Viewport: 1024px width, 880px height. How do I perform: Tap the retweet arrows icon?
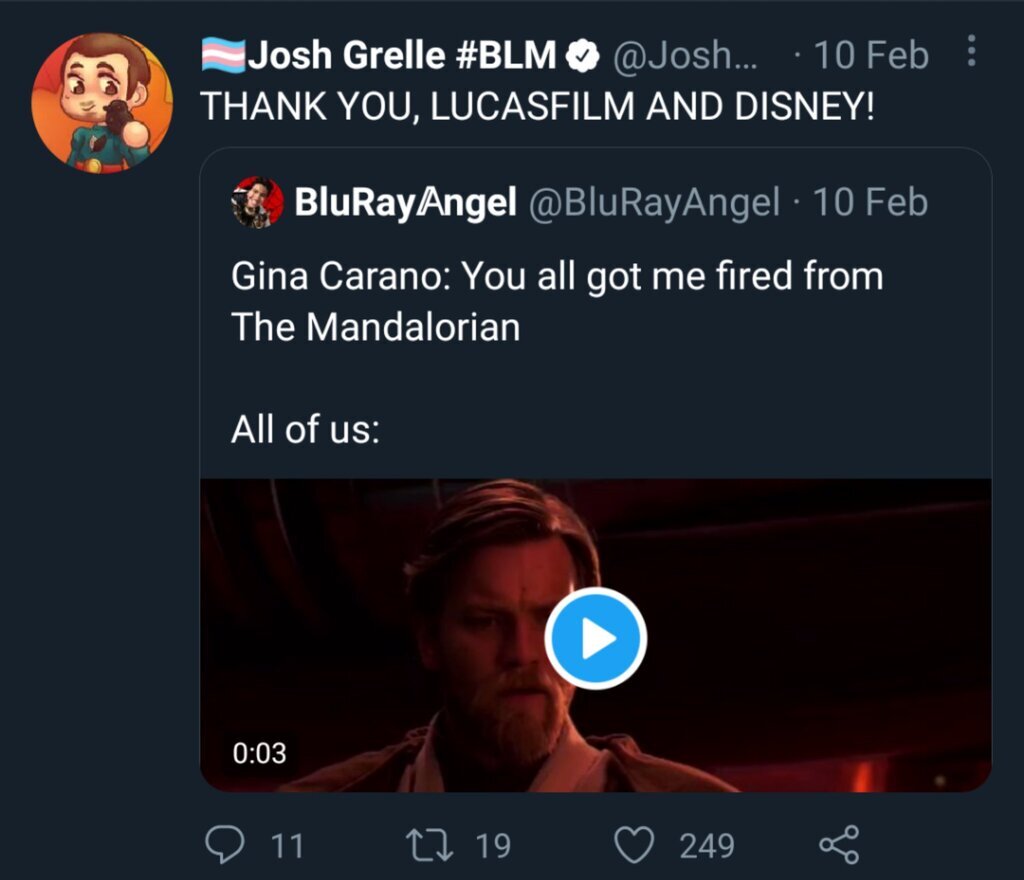(x=429, y=846)
